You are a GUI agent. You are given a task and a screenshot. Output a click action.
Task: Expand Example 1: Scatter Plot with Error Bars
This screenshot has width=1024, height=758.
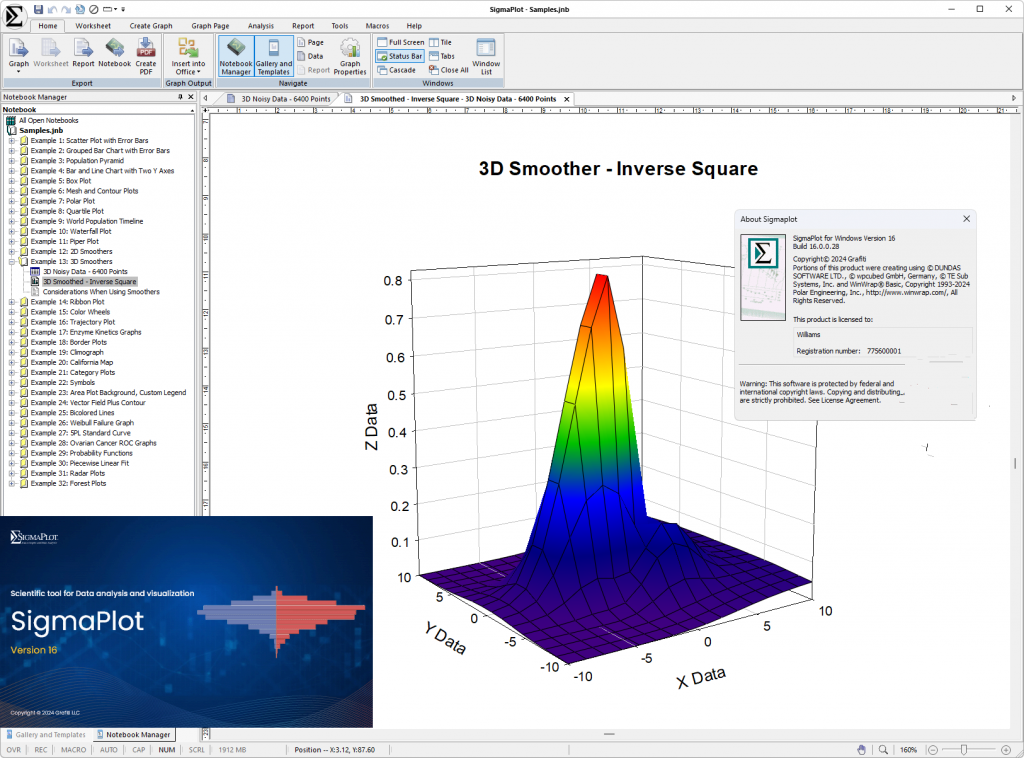point(11,140)
